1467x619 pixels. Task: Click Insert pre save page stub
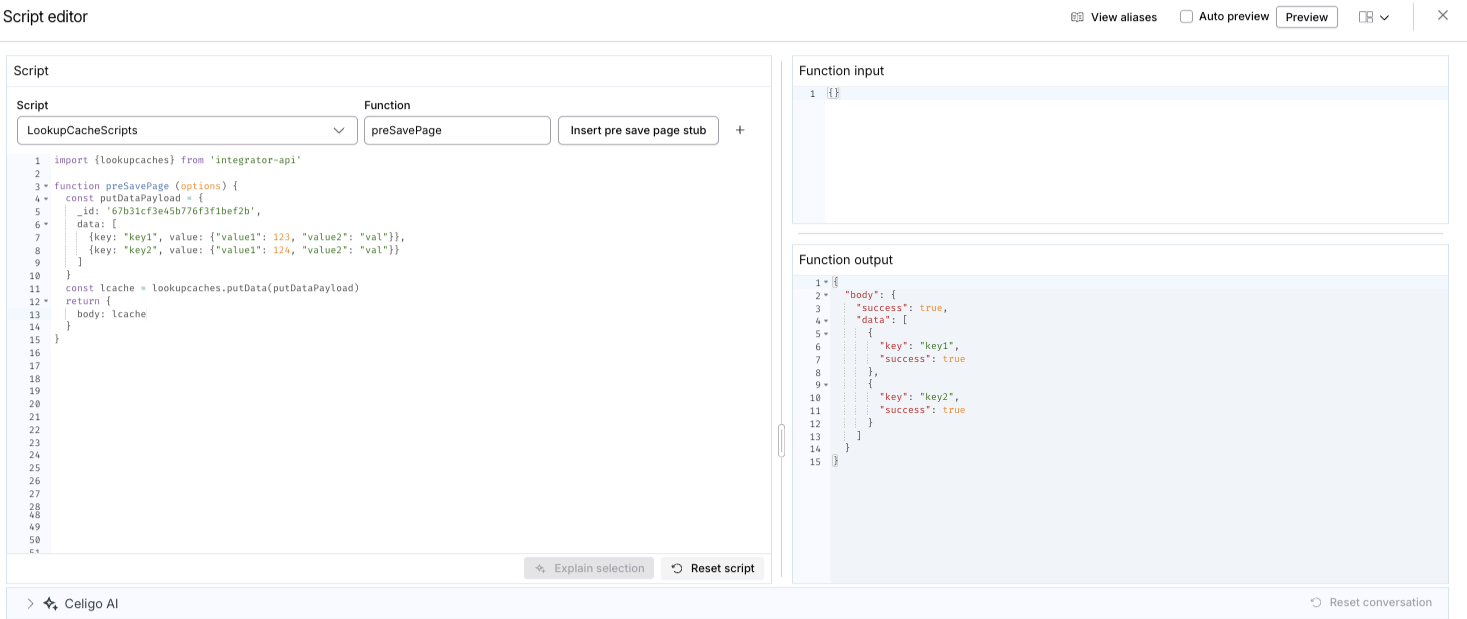[638, 130]
